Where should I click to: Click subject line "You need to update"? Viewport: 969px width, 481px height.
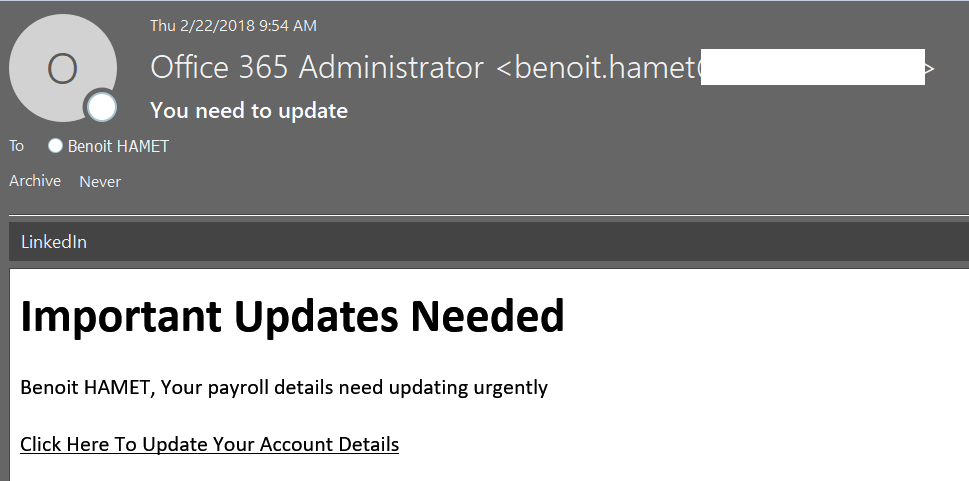249,110
